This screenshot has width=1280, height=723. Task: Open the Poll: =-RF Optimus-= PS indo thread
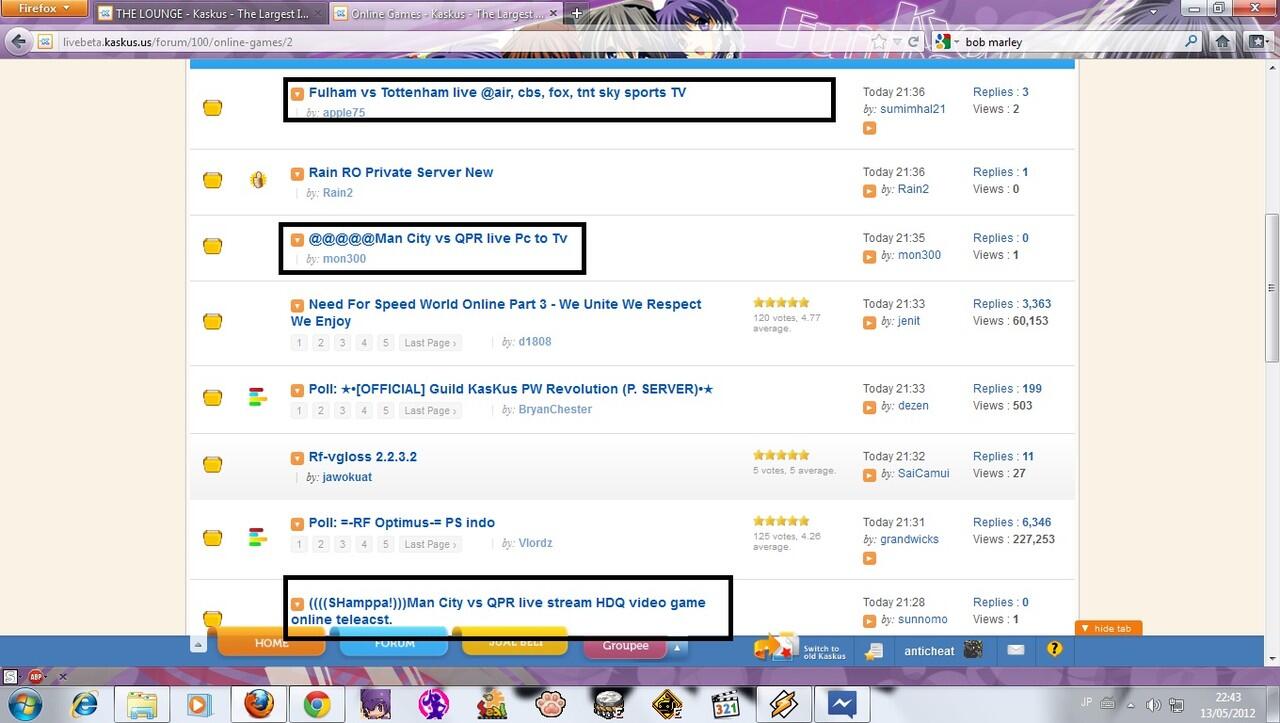click(402, 522)
